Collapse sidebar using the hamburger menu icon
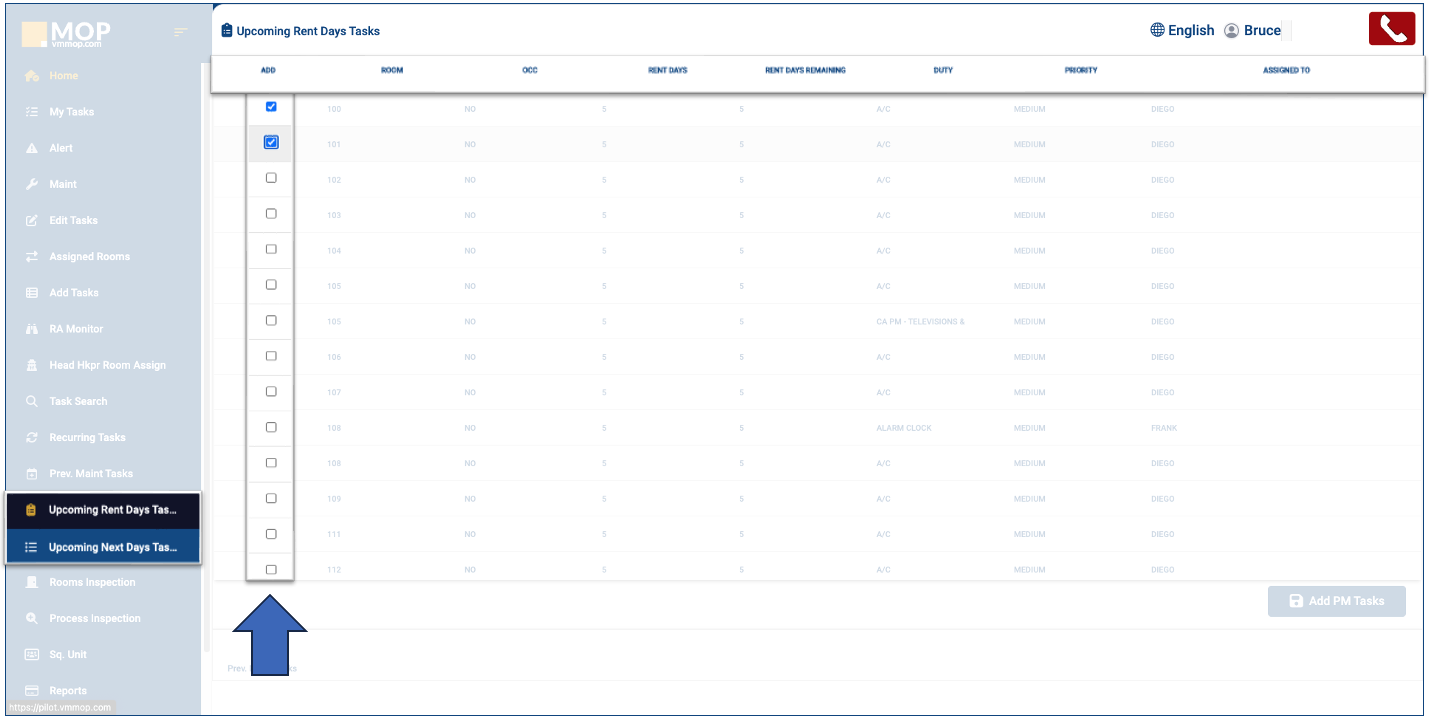 click(x=181, y=32)
